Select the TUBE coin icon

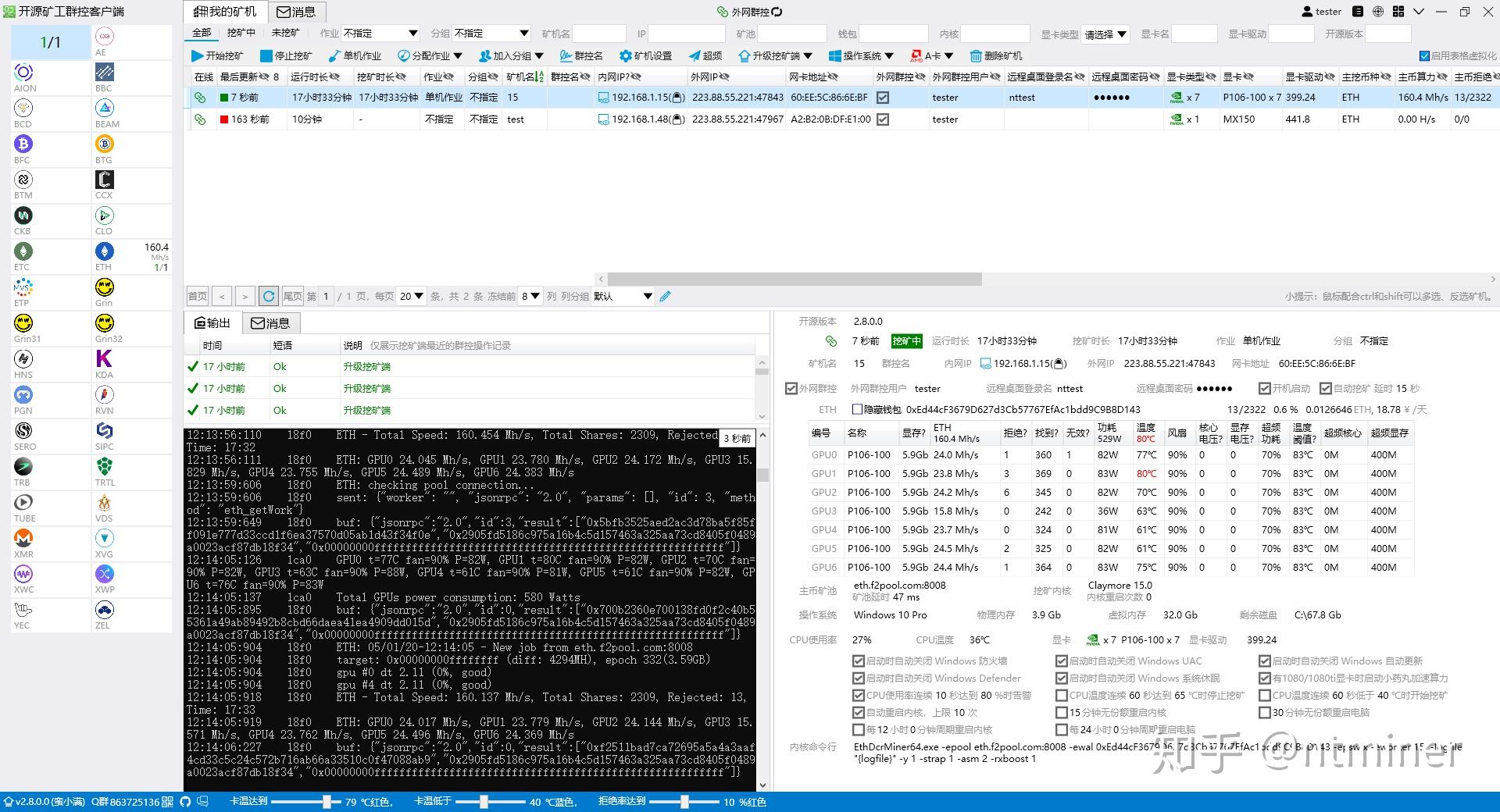(23, 502)
